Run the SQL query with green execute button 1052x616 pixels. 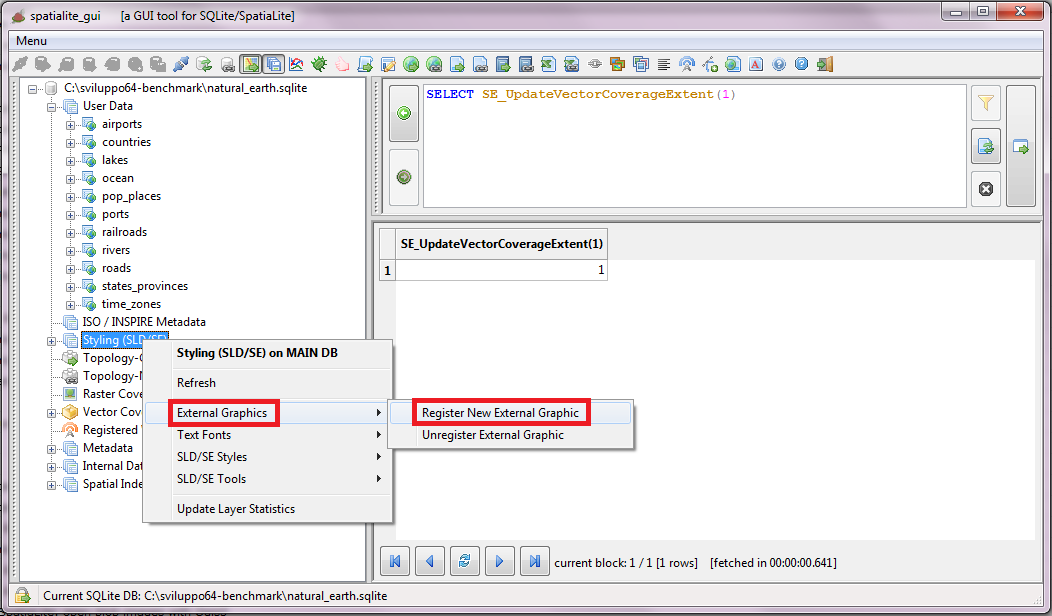click(404, 113)
